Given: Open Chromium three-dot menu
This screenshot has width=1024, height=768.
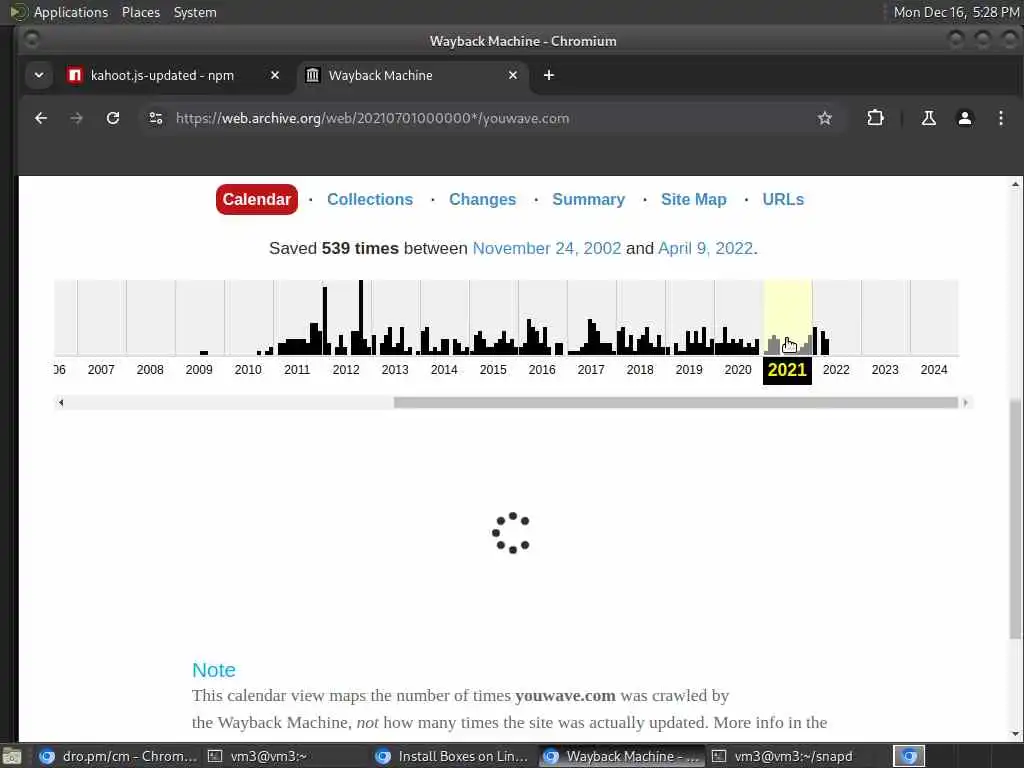Looking at the screenshot, I should (x=1000, y=118).
